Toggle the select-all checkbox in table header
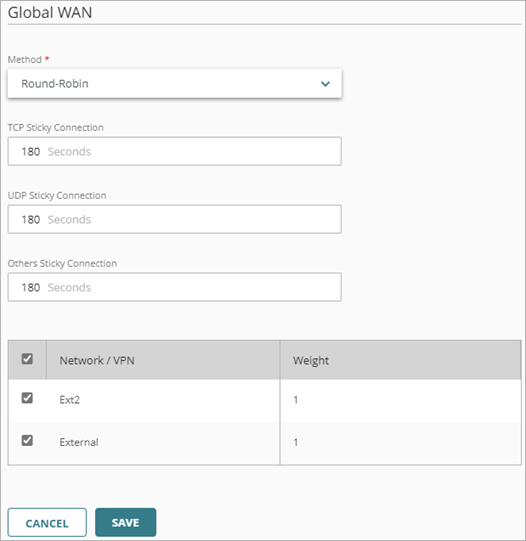The width and height of the screenshot is (526, 541). click(x=27, y=359)
